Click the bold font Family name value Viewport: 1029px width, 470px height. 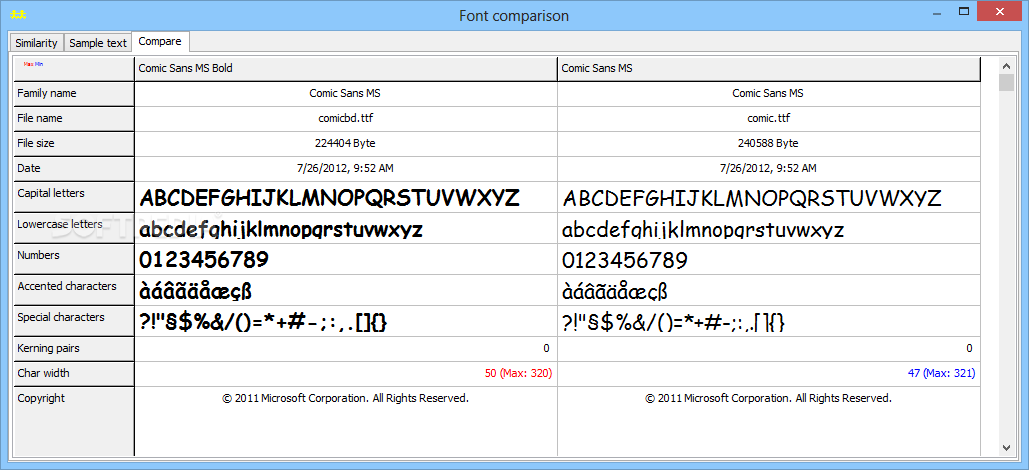[x=345, y=94]
